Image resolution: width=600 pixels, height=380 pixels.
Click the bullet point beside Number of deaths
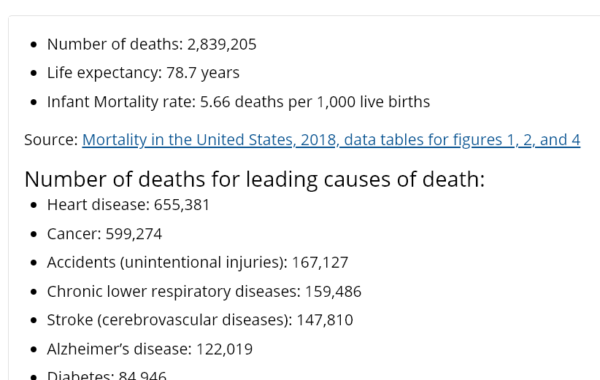[34, 45]
